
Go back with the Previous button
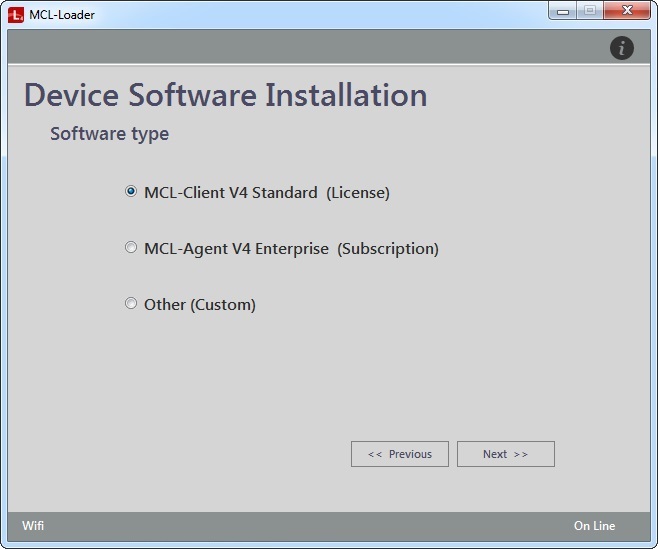click(400, 454)
